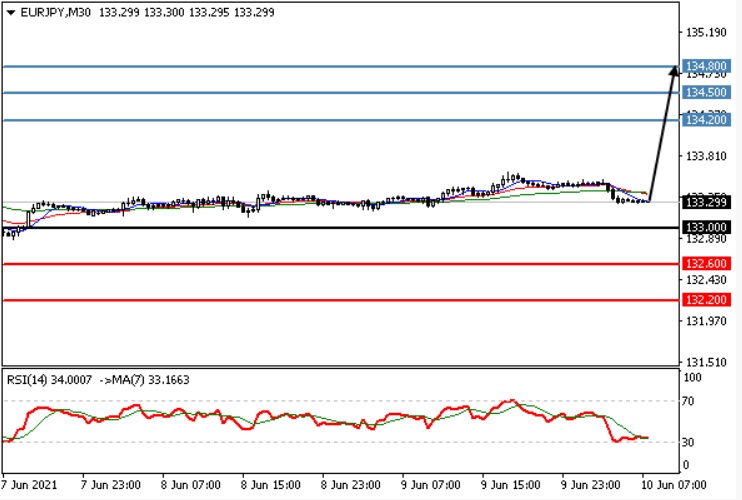Click the 9 Jun 07:00 time label

point(430,485)
